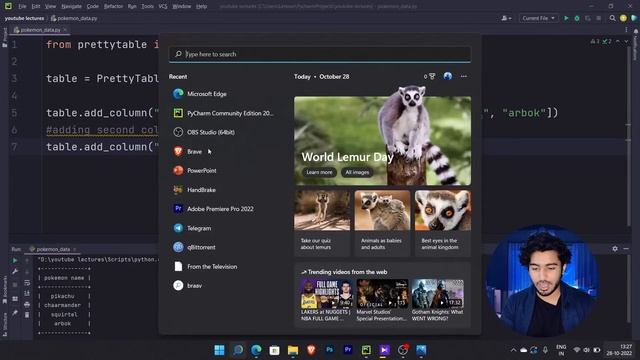Open the World Lemur Day featured image
Viewport: 640px width, 360px height.
pos(382,141)
